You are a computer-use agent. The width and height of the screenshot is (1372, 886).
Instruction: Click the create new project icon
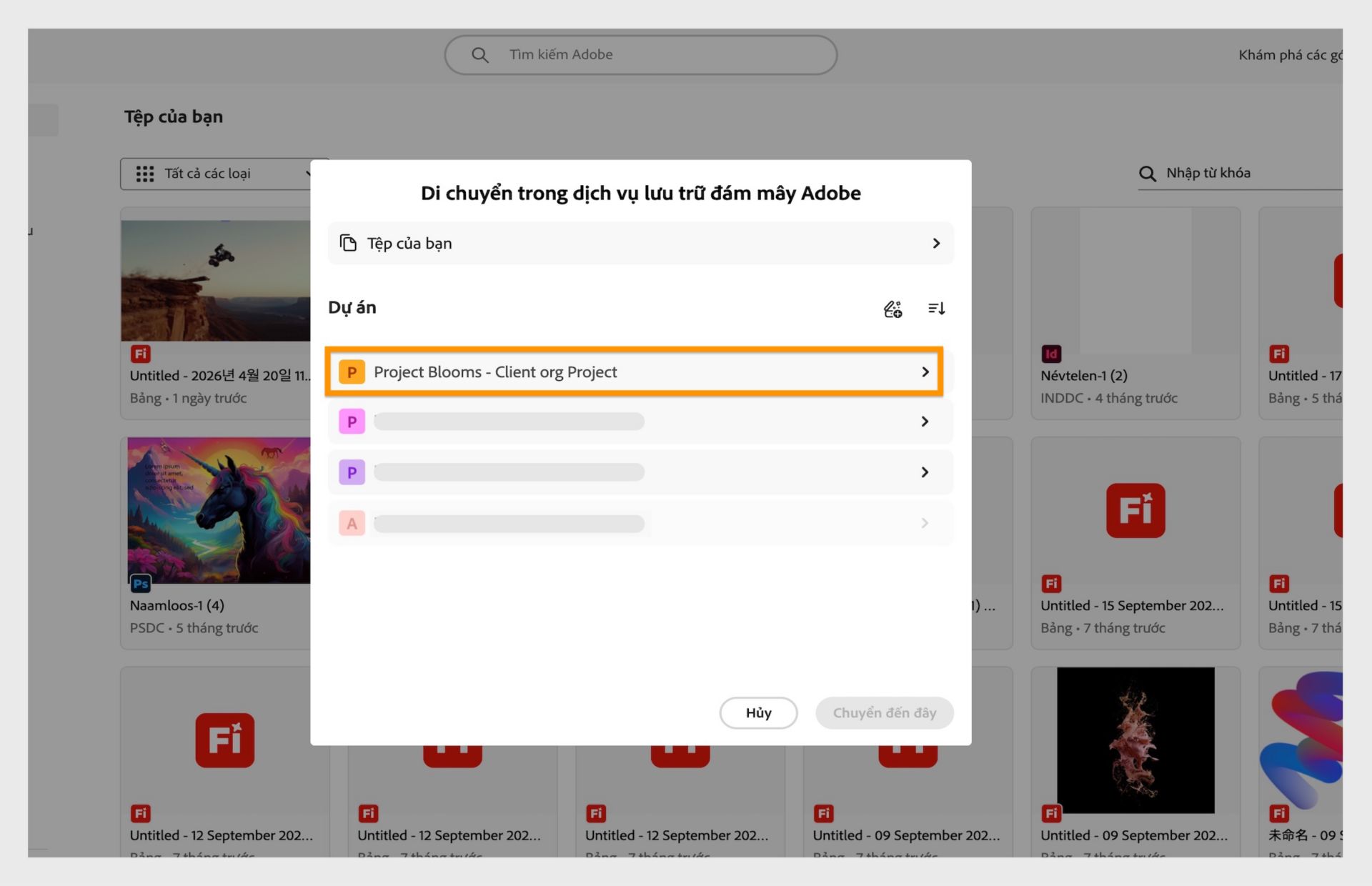[x=893, y=309]
